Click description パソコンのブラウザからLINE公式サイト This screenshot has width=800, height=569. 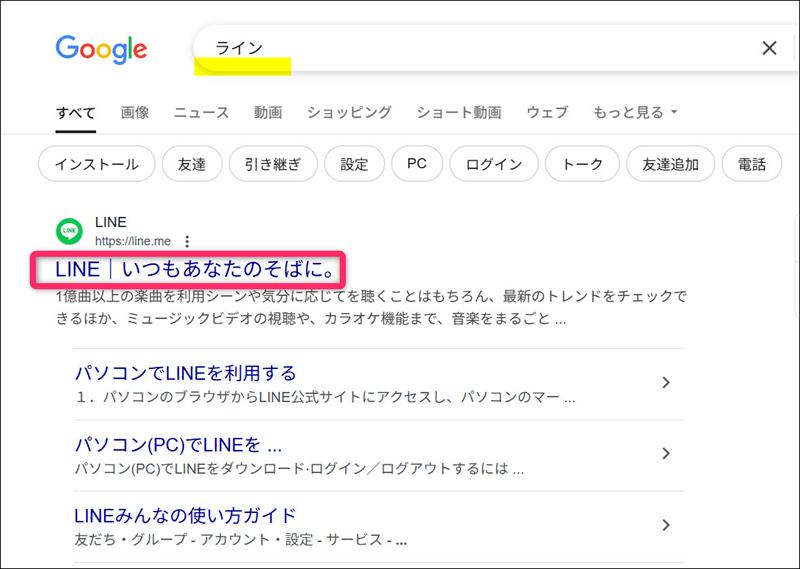325,397
